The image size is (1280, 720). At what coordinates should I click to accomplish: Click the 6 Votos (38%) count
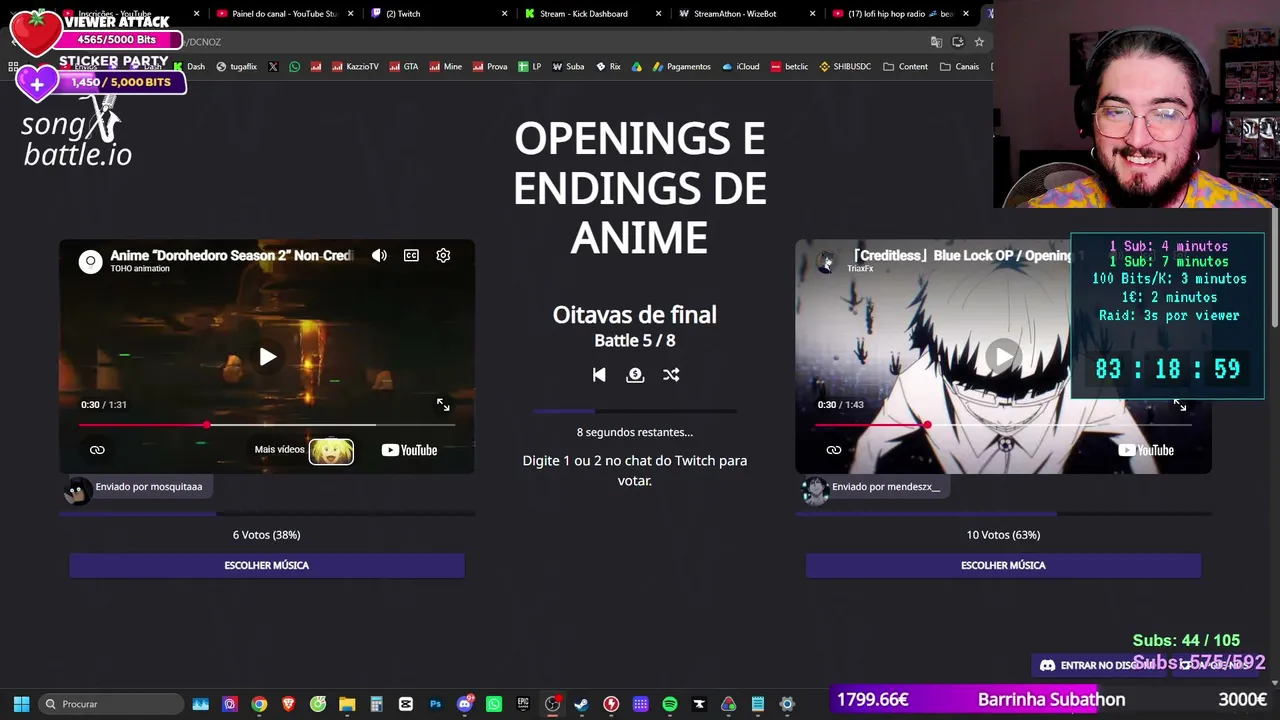(x=267, y=535)
